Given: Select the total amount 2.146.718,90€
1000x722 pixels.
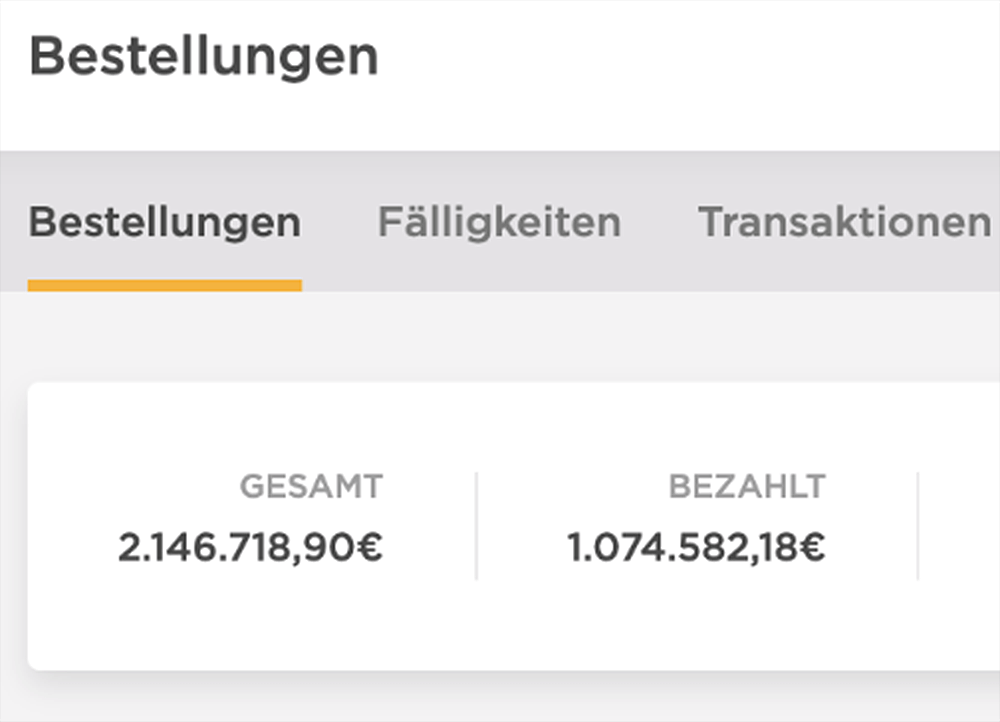Looking at the screenshot, I should (250, 547).
